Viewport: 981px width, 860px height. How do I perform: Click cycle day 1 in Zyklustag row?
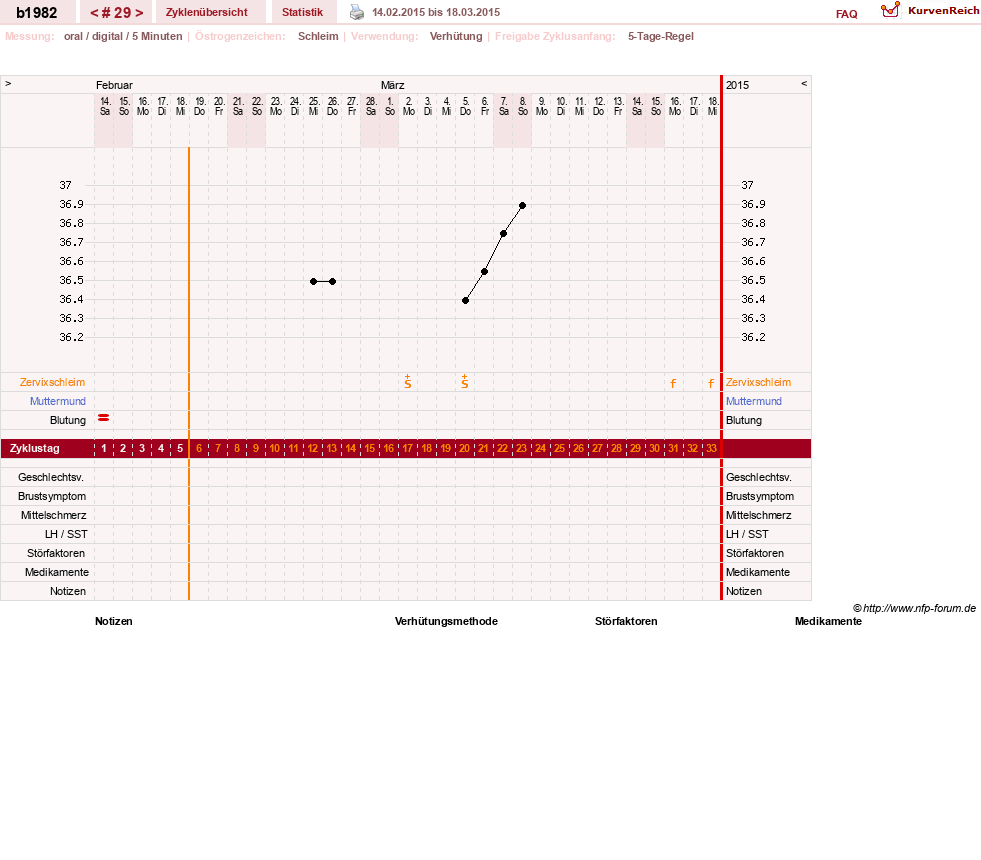point(104,448)
